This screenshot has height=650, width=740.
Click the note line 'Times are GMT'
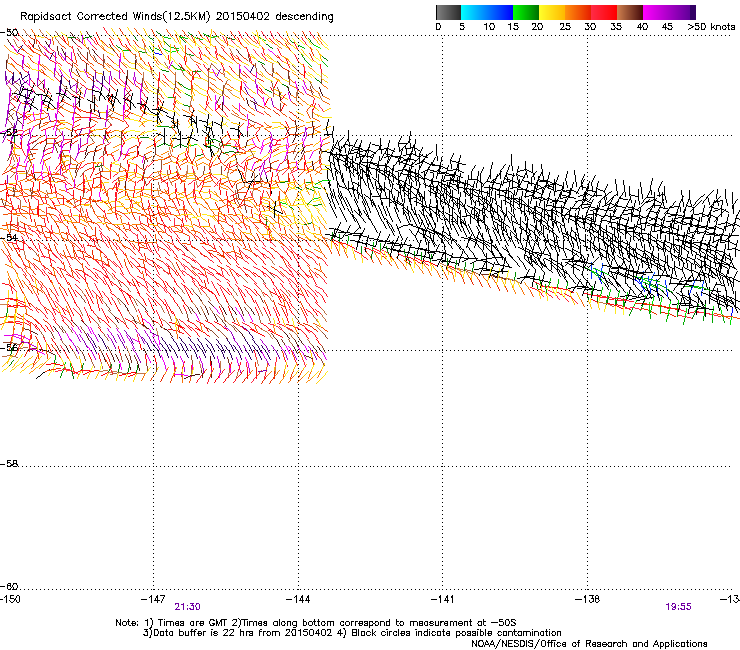(193, 623)
